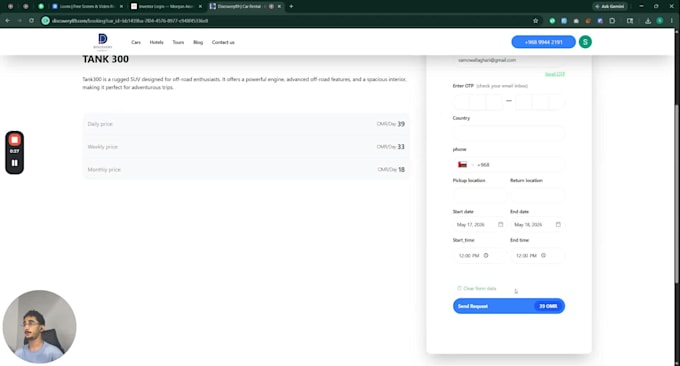Image resolution: width=680 pixels, height=366 pixels.
Task: Open the Blog menu item
Action: point(198,42)
